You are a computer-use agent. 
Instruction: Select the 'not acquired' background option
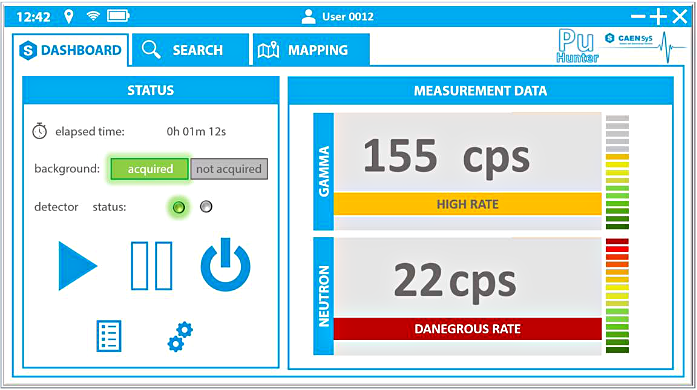[x=229, y=169]
